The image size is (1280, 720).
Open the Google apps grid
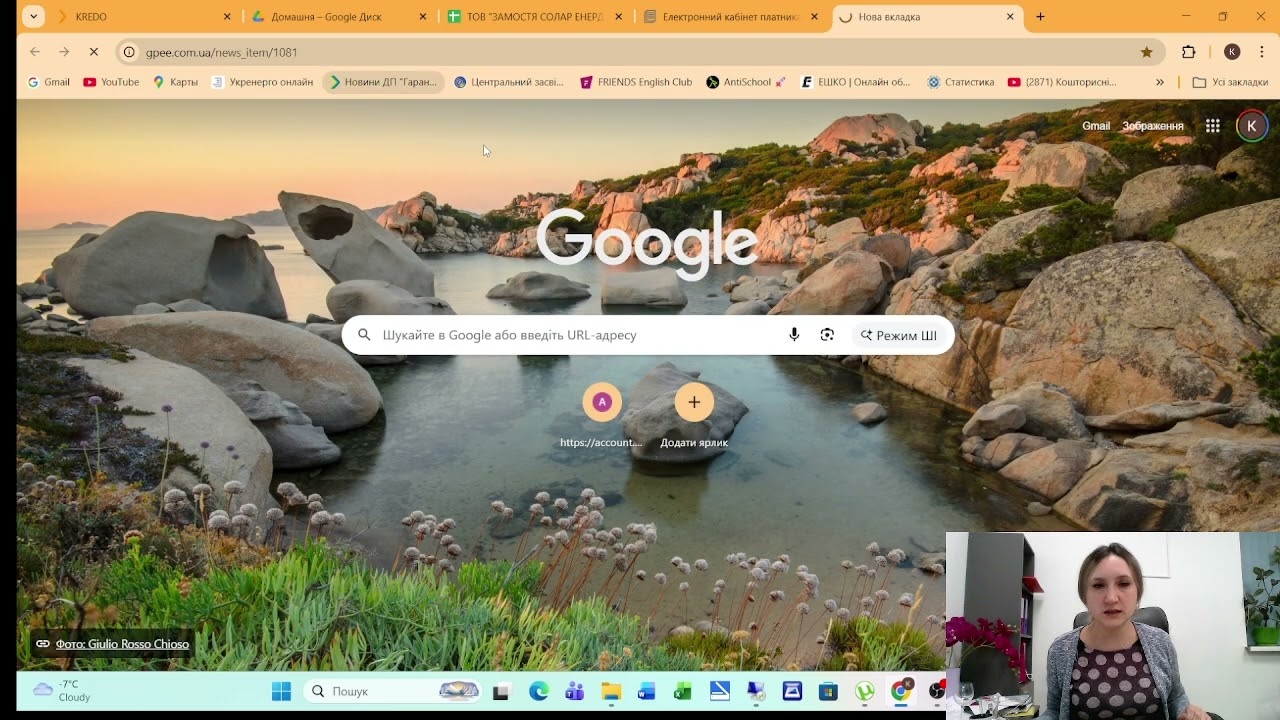point(1212,126)
